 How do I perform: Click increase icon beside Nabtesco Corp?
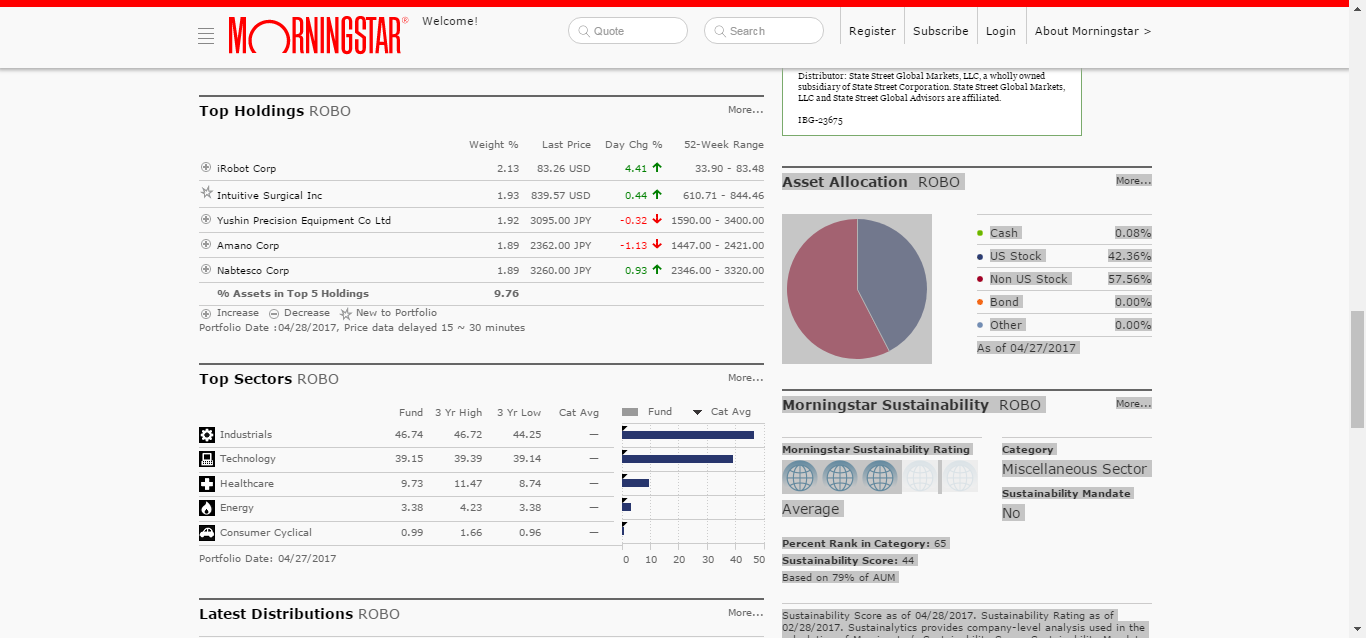pos(206,270)
